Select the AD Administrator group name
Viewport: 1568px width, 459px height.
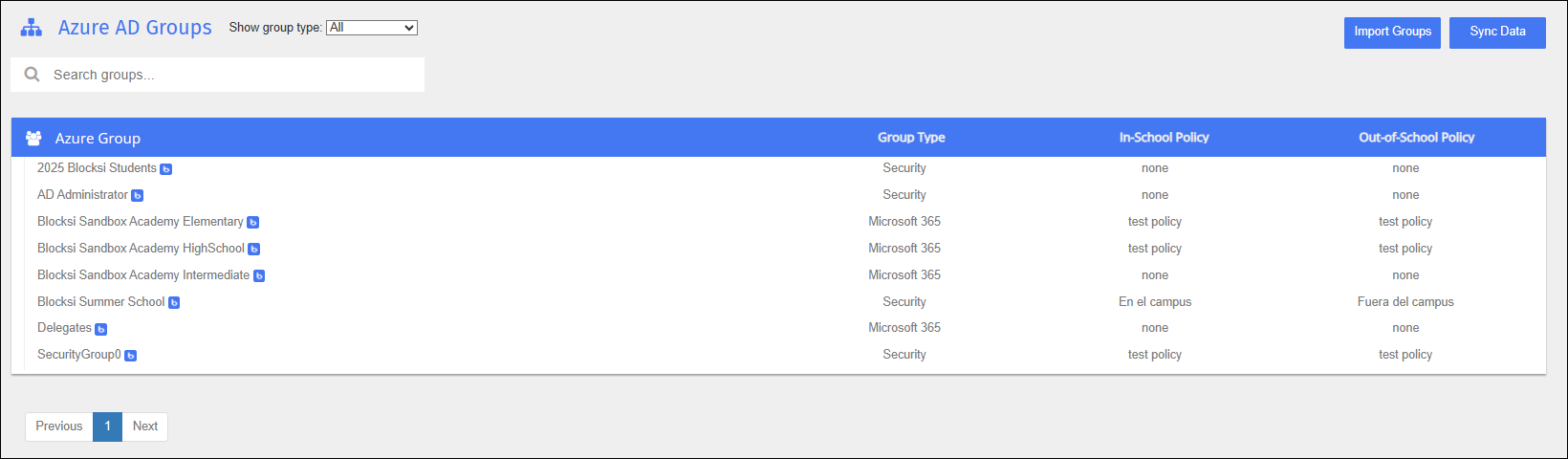tap(82, 195)
